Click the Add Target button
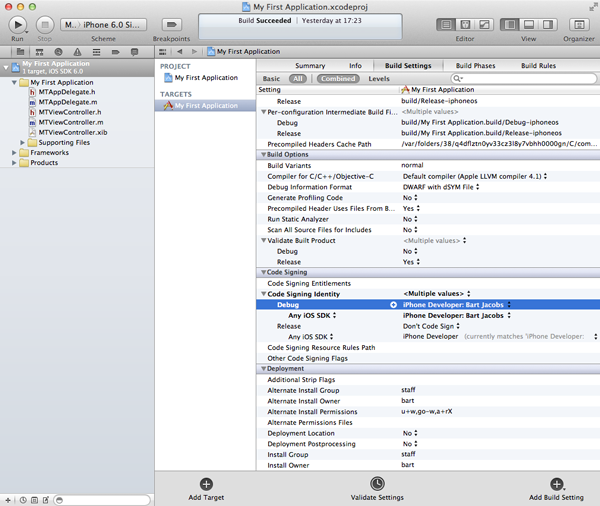 click(206, 489)
